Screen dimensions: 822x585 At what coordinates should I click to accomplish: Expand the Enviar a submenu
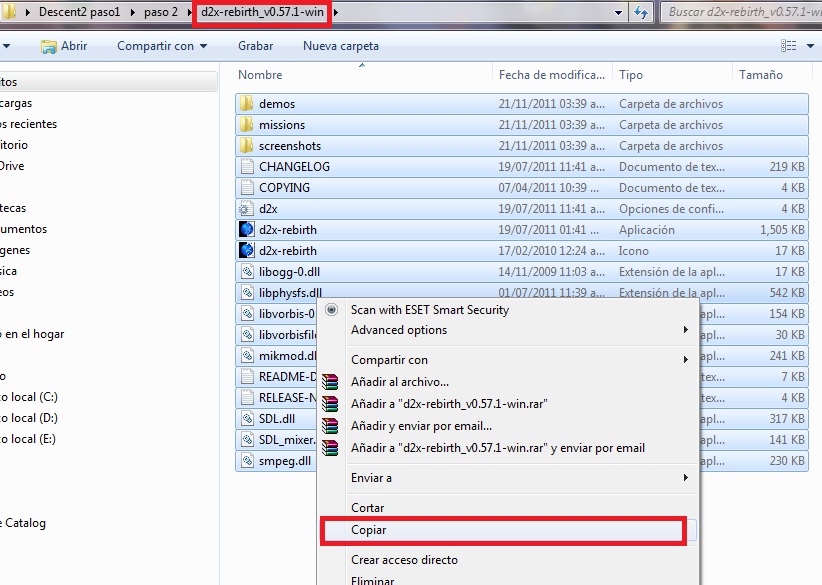coord(685,478)
